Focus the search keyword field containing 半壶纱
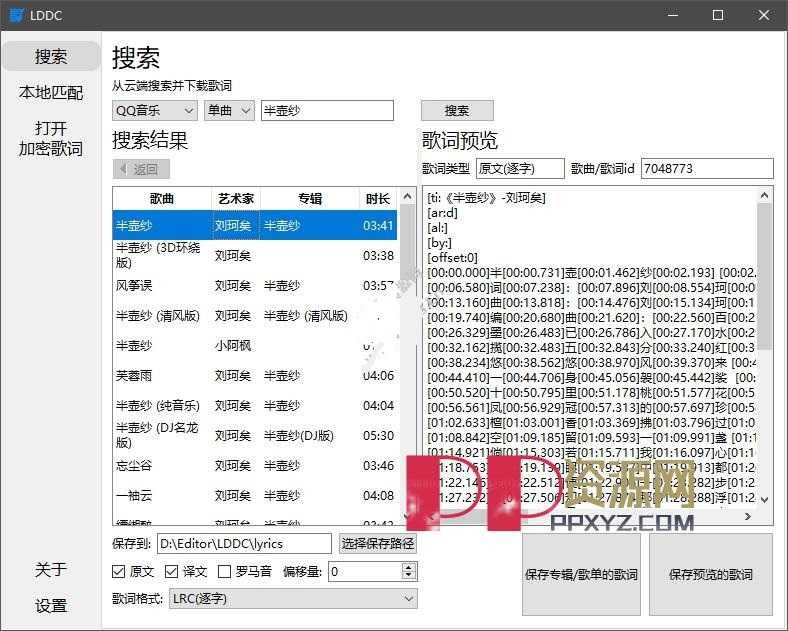This screenshot has height=631, width=788. click(x=327, y=111)
